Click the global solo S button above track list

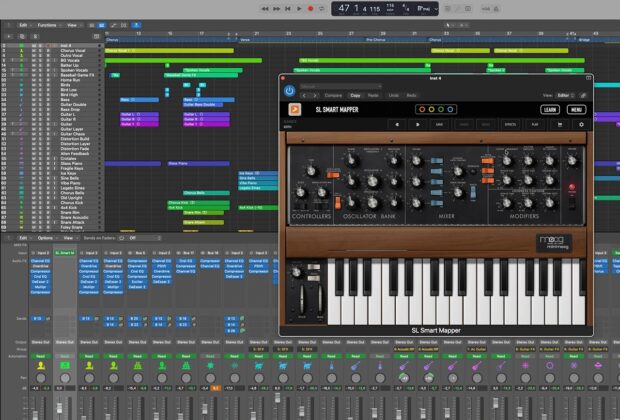tap(35, 36)
